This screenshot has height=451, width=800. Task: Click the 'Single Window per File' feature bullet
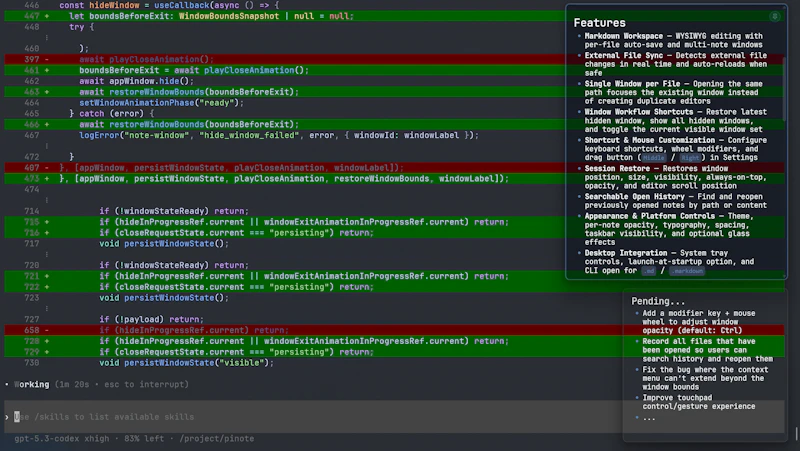pos(673,92)
